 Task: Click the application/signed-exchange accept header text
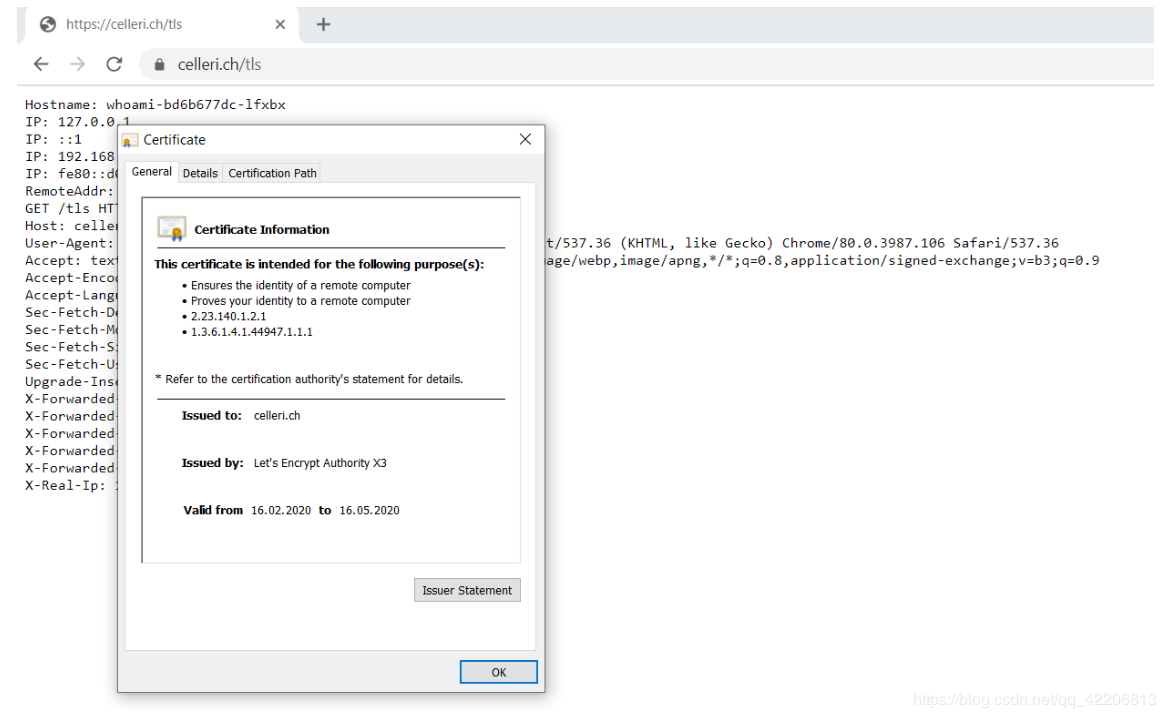[896, 260]
